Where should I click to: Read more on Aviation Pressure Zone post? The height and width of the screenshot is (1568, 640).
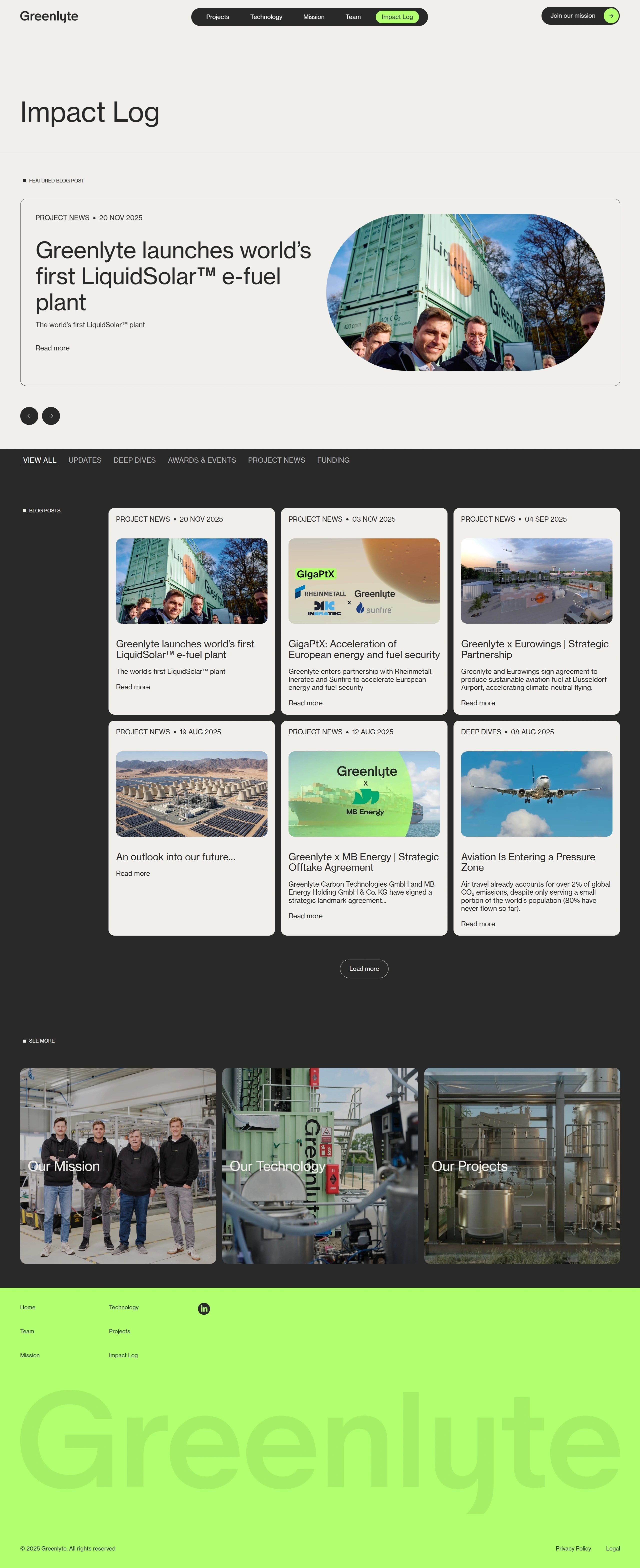pos(478,924)
